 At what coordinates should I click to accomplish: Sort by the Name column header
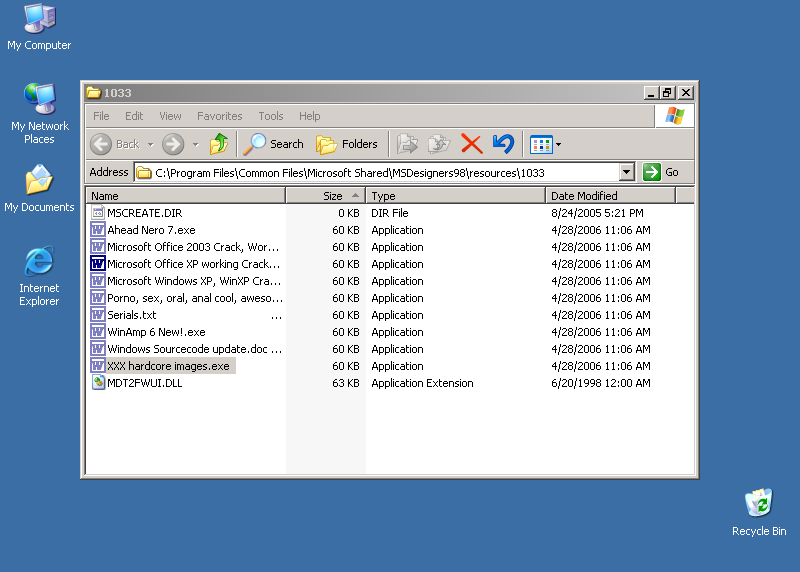tap(186, 196)
